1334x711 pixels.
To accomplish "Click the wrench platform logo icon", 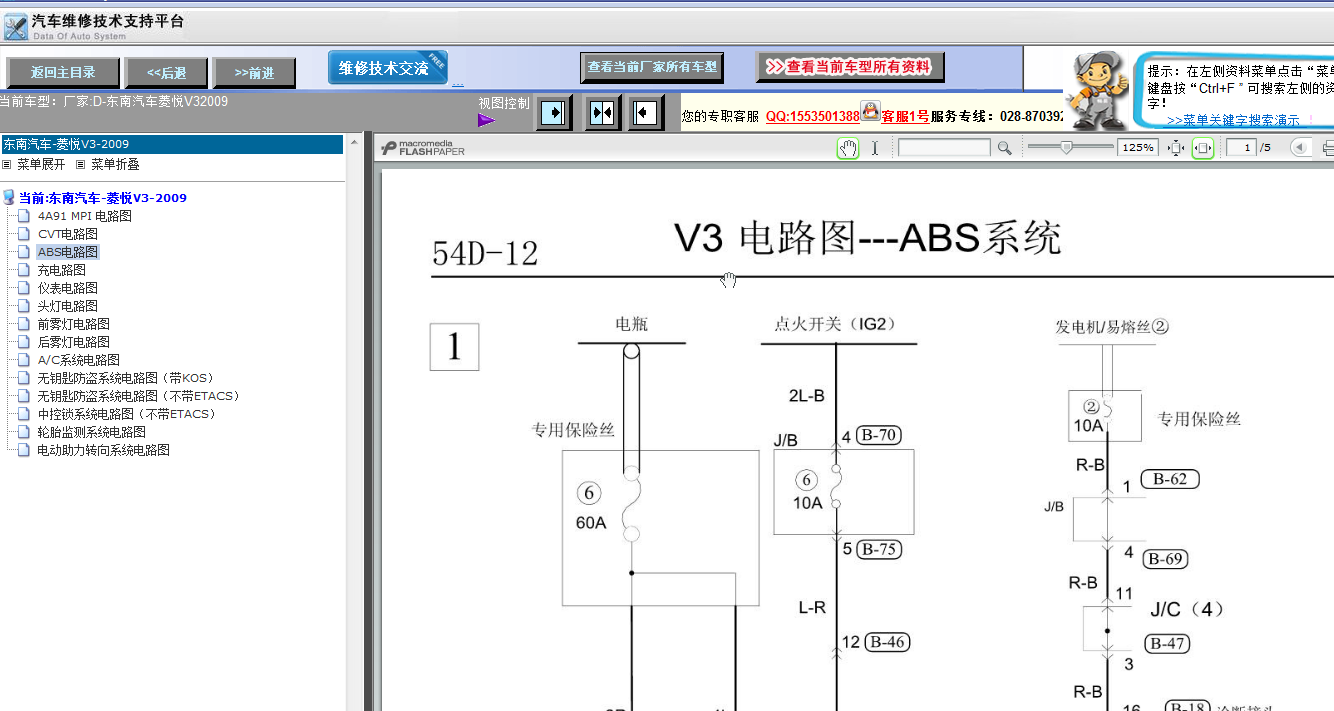I will click(15, 27).
